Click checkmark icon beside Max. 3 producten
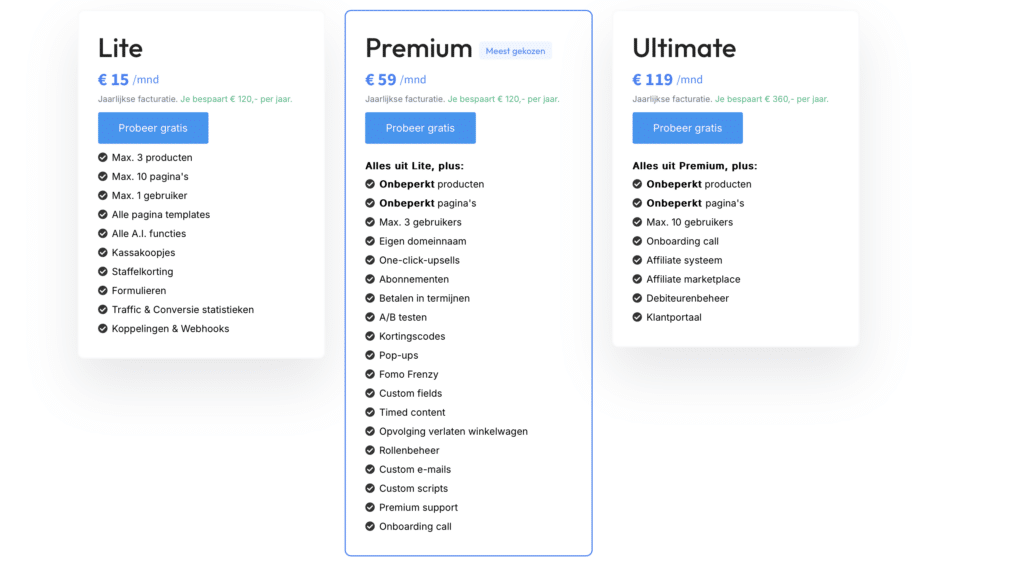 (x=103, y=157)
